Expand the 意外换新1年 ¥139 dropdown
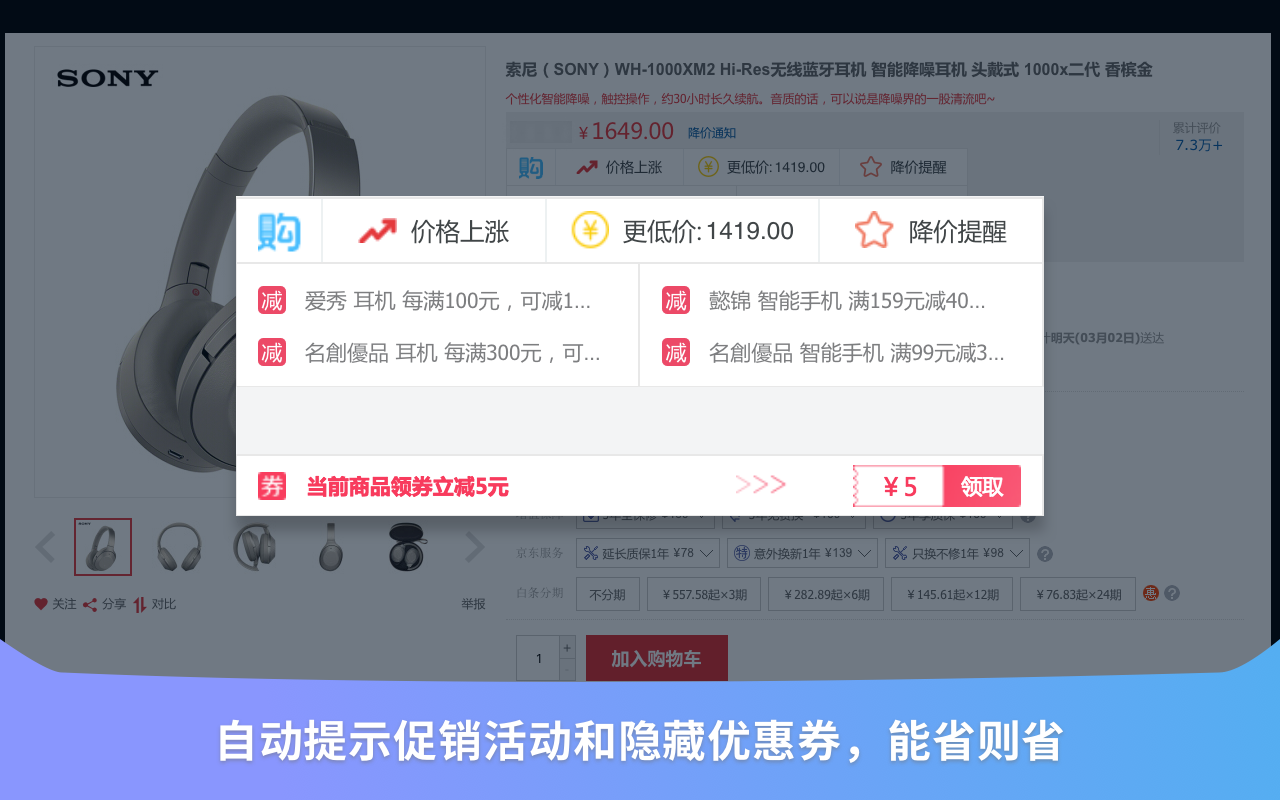The width and height of the screenshot is (1280, 800). (803, 553)
